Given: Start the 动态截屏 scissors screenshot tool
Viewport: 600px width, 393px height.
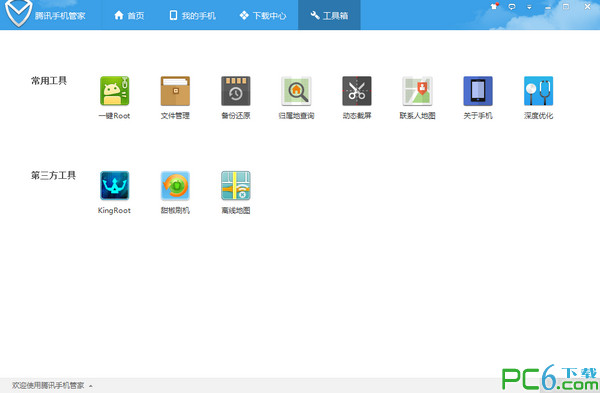Looking at the screenshot, I should click(x=357, y=91).
